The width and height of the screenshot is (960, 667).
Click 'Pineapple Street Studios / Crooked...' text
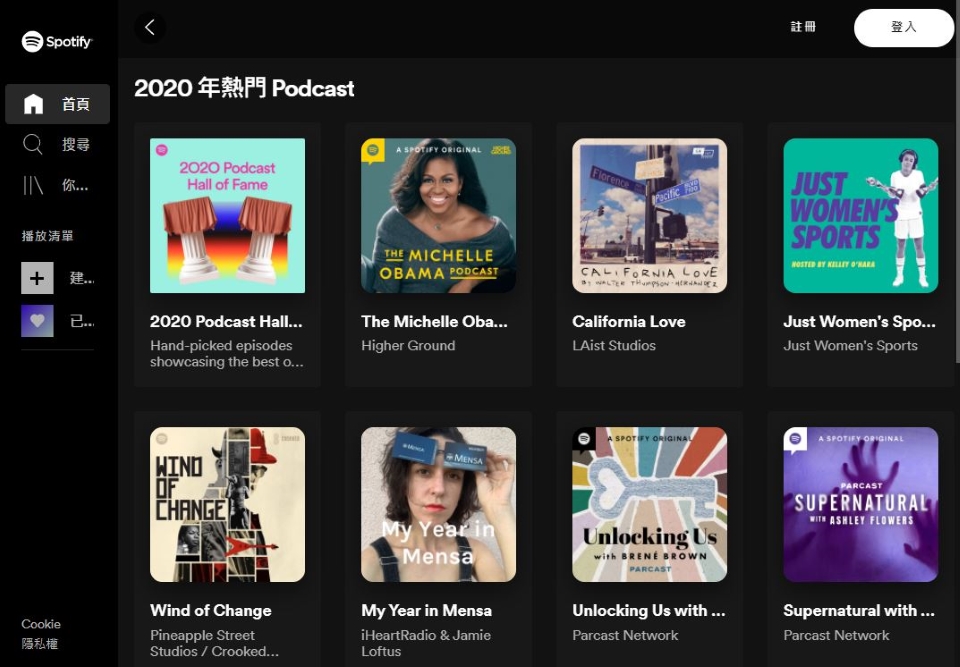point(214,643)
